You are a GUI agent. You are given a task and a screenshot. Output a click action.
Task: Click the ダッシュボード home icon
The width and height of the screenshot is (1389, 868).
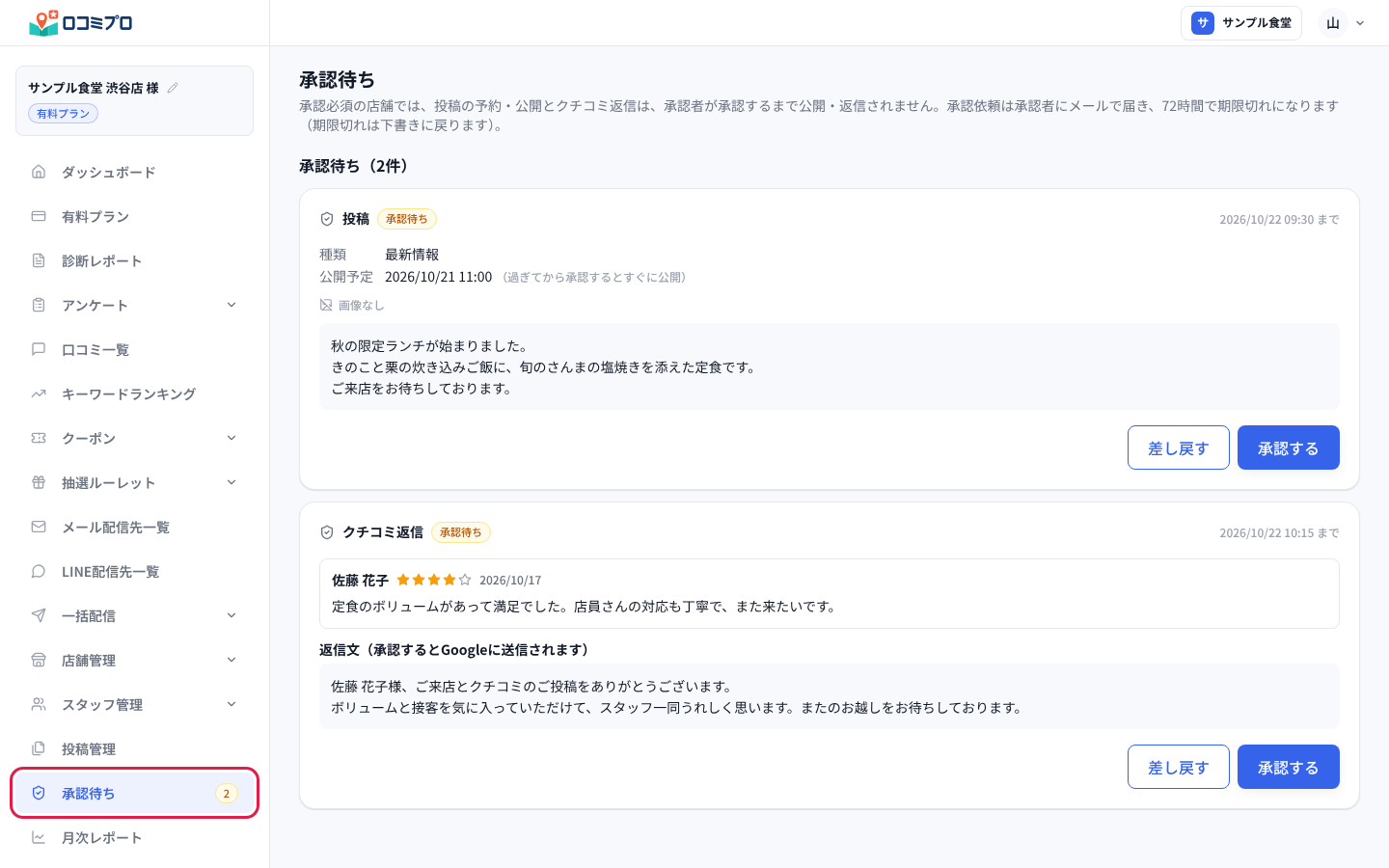coord(39,172)
